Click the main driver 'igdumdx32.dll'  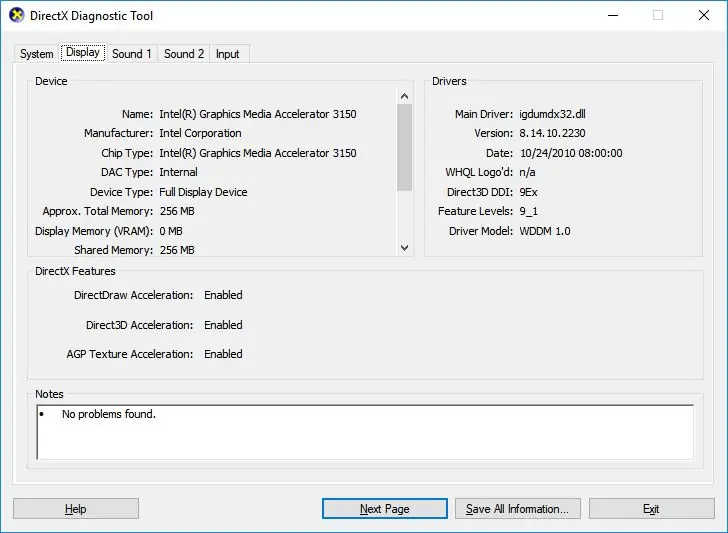pos(552,114)
